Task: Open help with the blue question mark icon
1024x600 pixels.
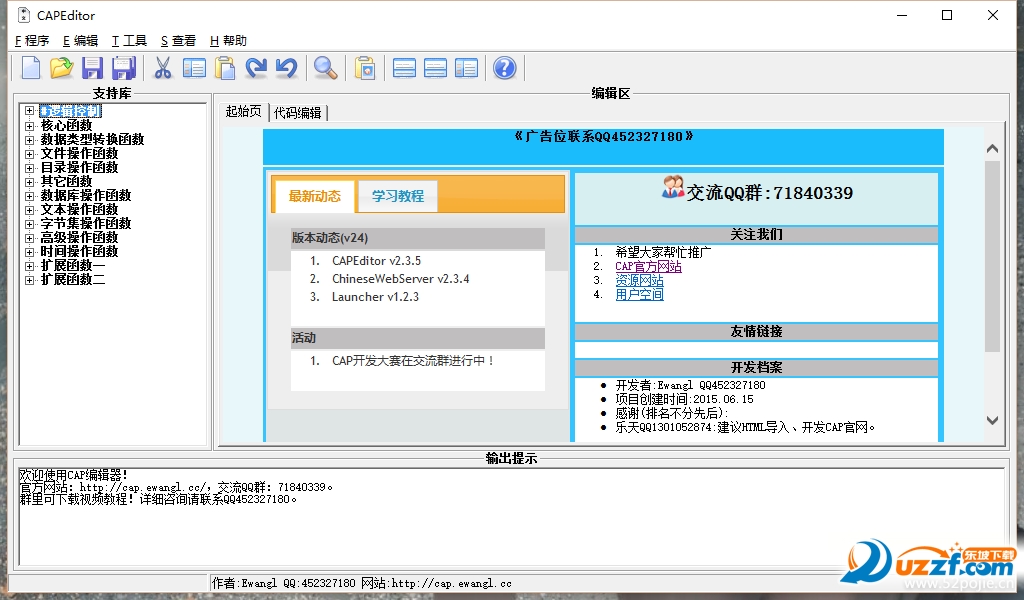Action: tap(504, 68)
